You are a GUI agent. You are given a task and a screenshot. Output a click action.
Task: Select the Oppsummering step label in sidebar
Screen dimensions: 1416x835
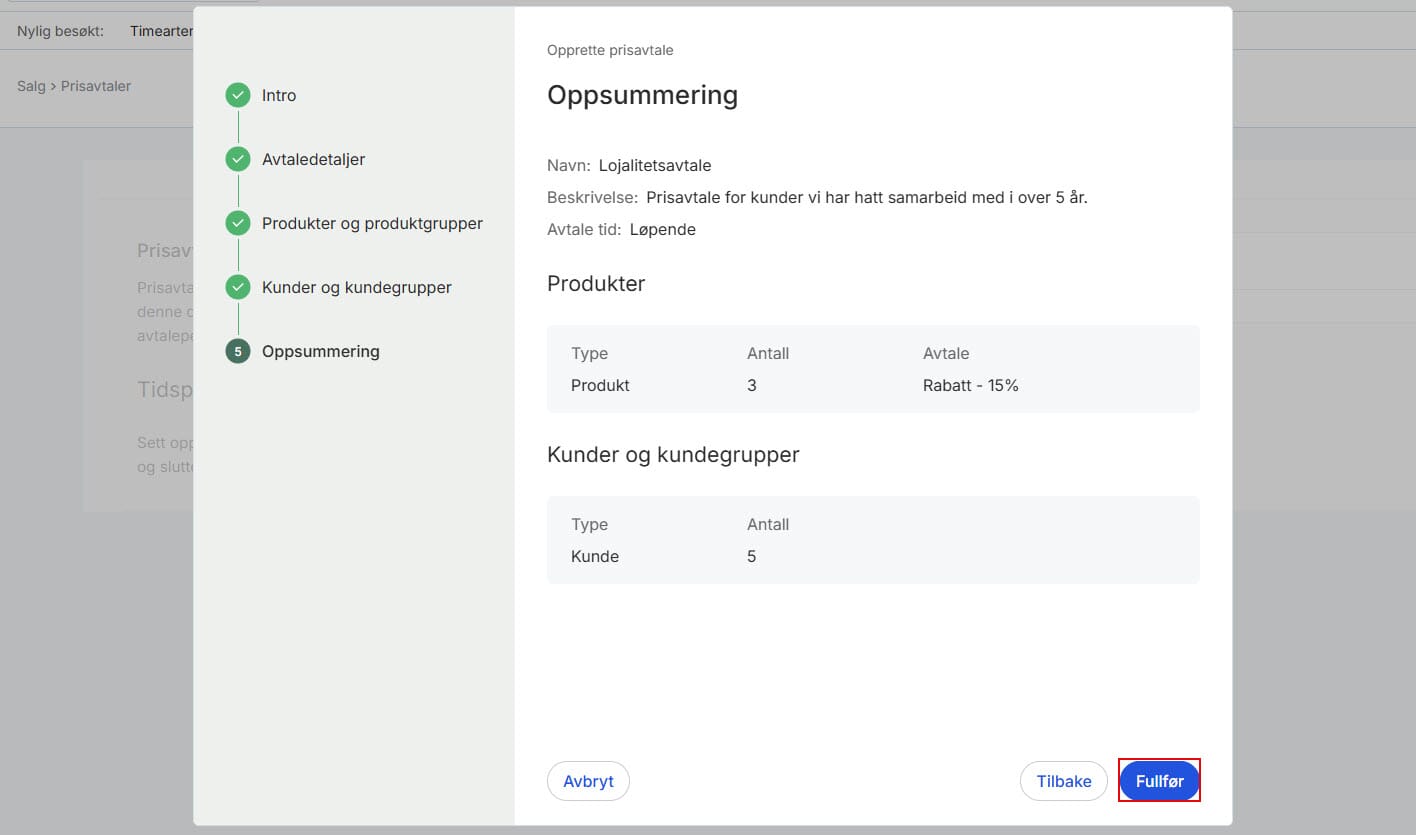tap(320, 352)
